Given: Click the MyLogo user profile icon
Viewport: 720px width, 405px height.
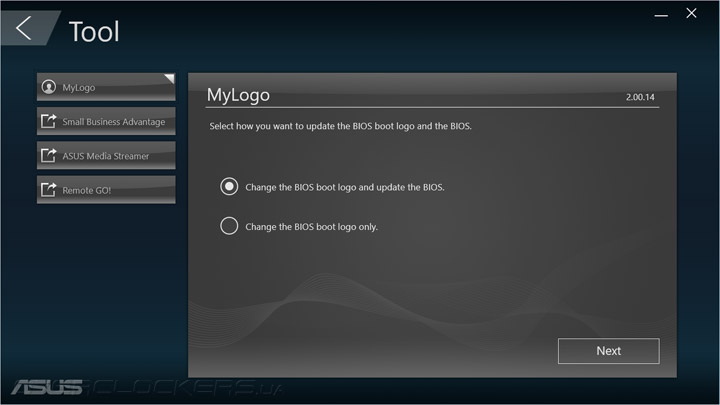Looking at the screenshot, I should [49, 87].
